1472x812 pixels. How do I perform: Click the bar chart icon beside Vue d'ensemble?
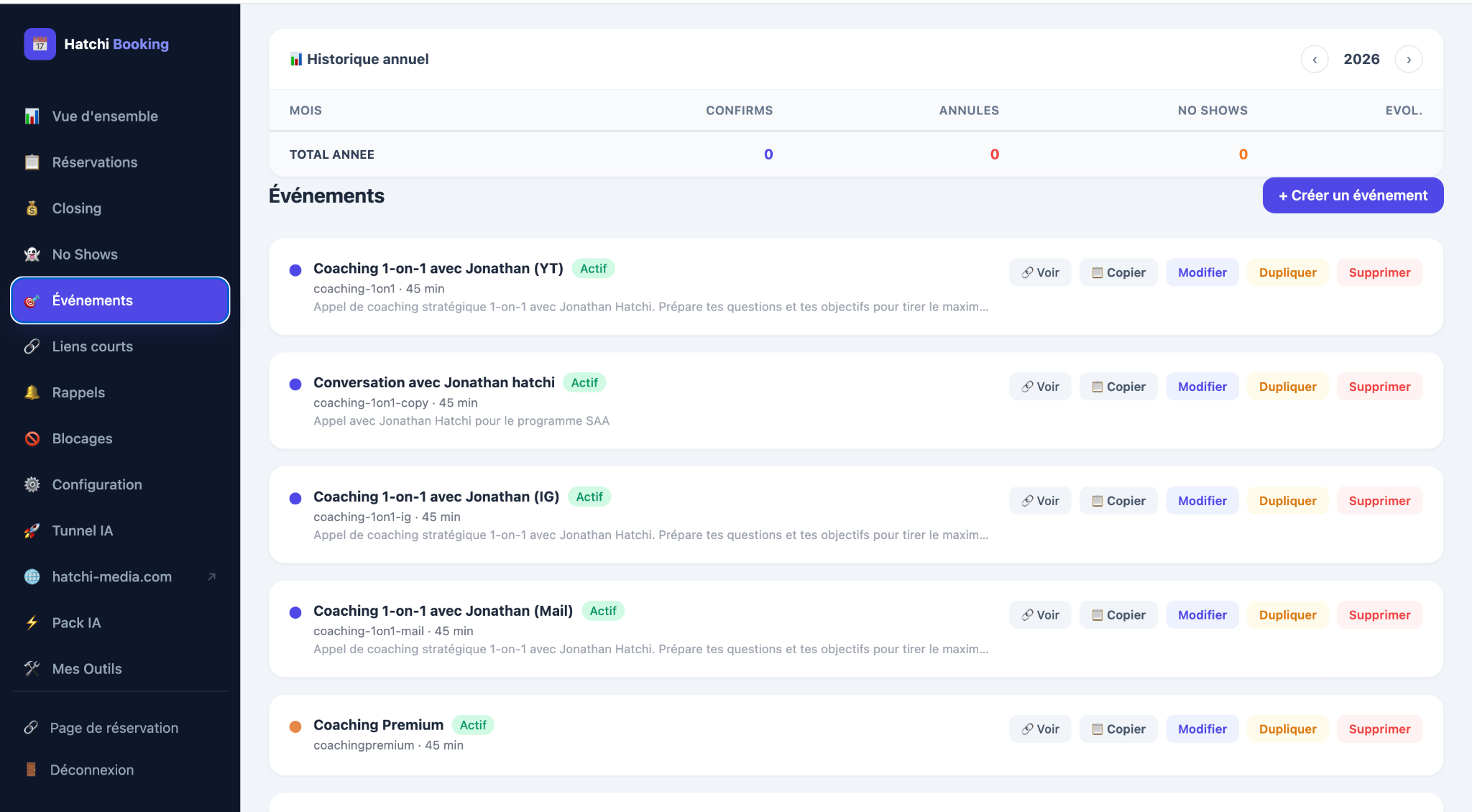point(32,116)
